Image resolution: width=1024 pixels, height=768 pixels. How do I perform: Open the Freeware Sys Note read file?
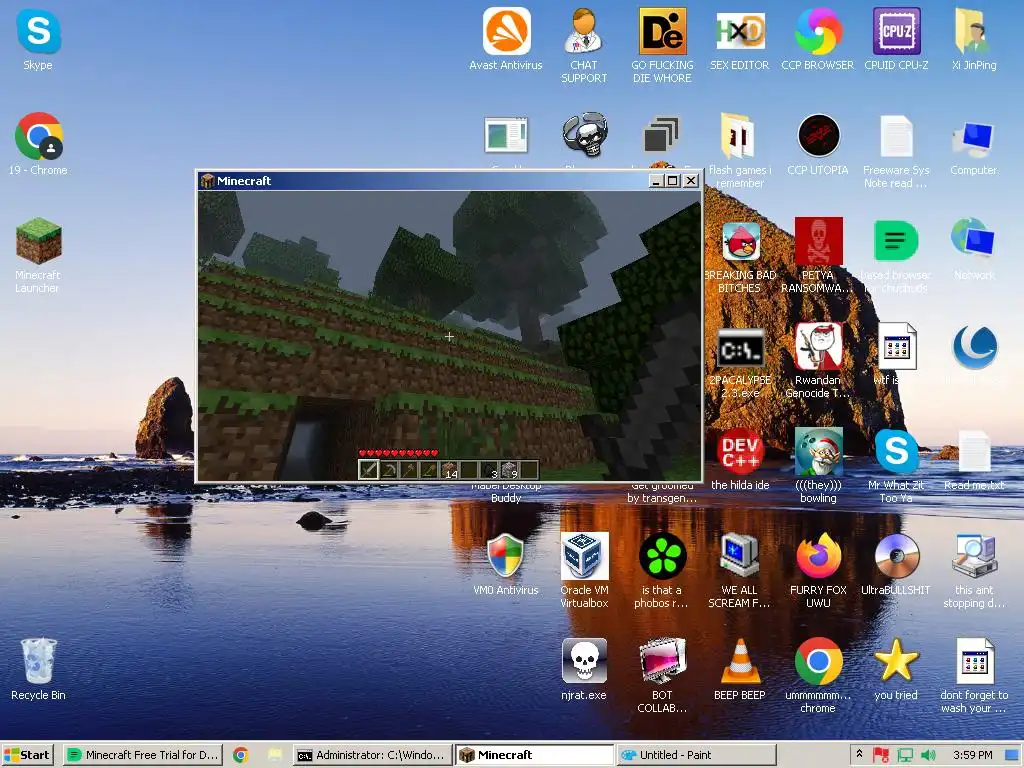896,151
